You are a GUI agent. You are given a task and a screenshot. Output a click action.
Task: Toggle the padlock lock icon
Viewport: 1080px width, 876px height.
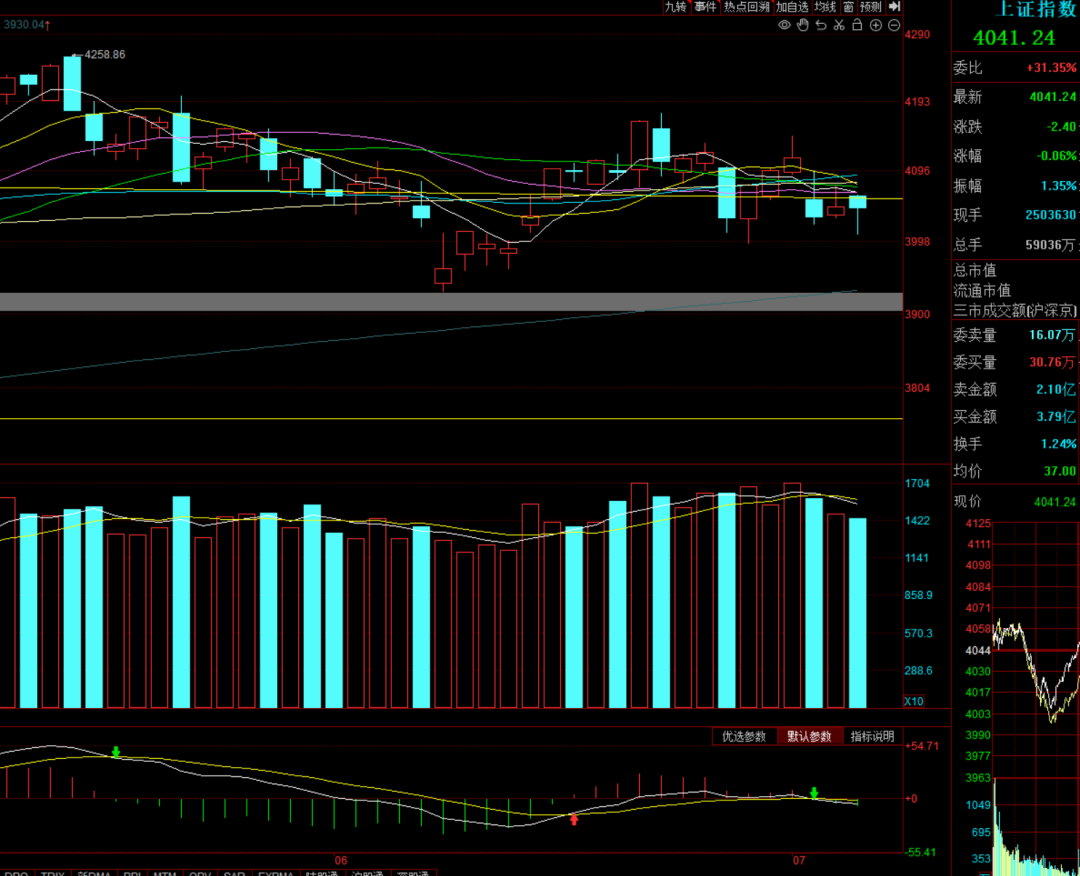(858, 25)
